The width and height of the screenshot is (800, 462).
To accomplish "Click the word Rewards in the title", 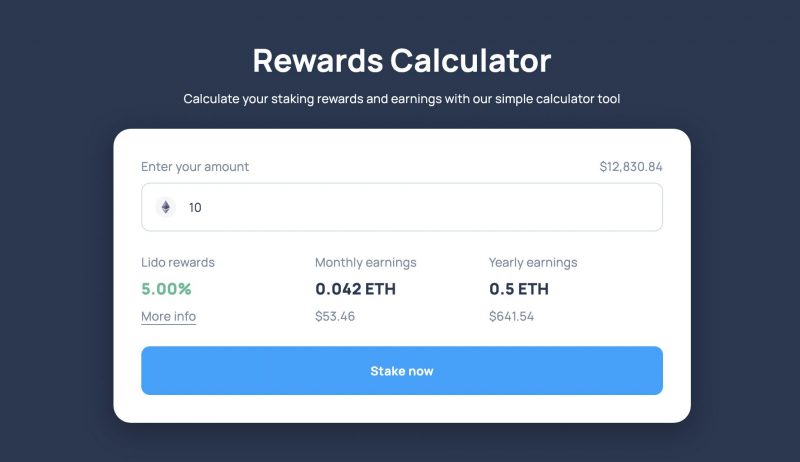I will pyautogui.click(x=318, y=61).
